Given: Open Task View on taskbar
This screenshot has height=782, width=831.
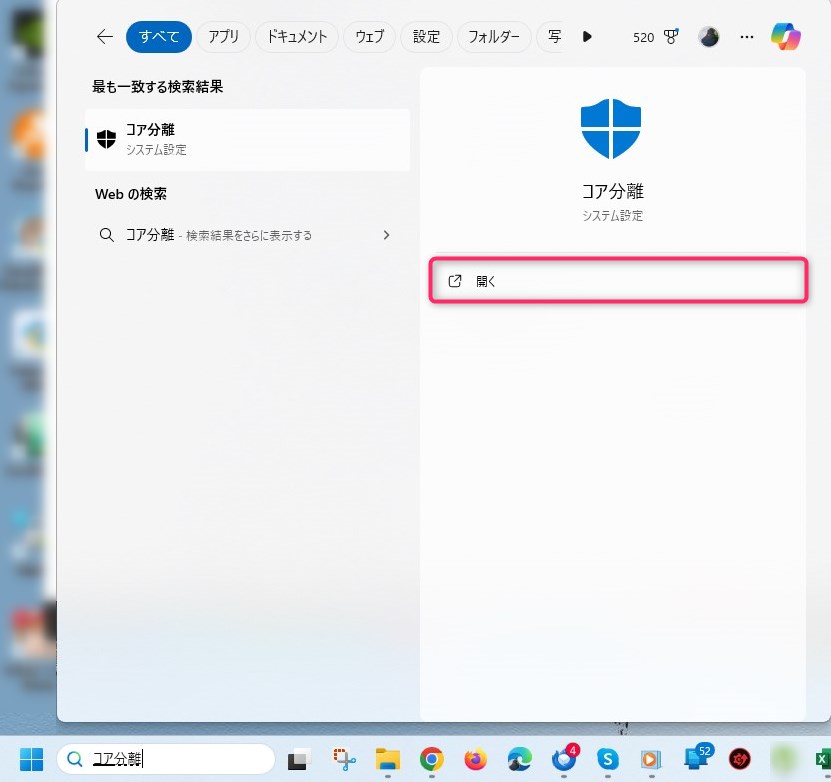Looking at the screenshot, I should [x=298, y=760].
